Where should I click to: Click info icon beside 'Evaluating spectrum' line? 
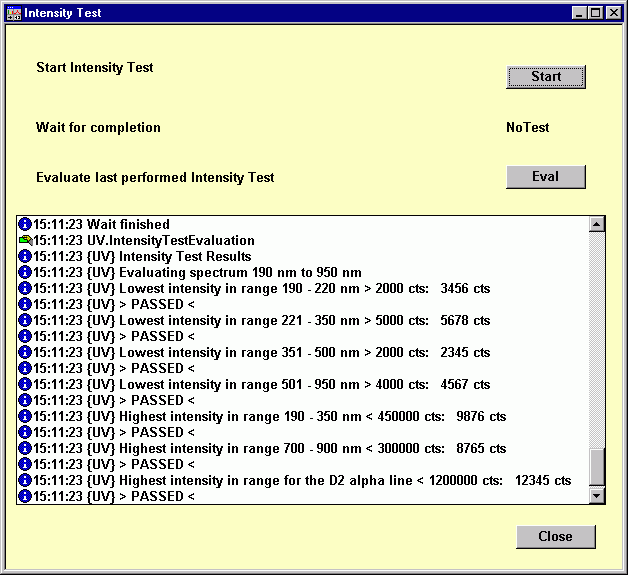click(x=25, y=272)
